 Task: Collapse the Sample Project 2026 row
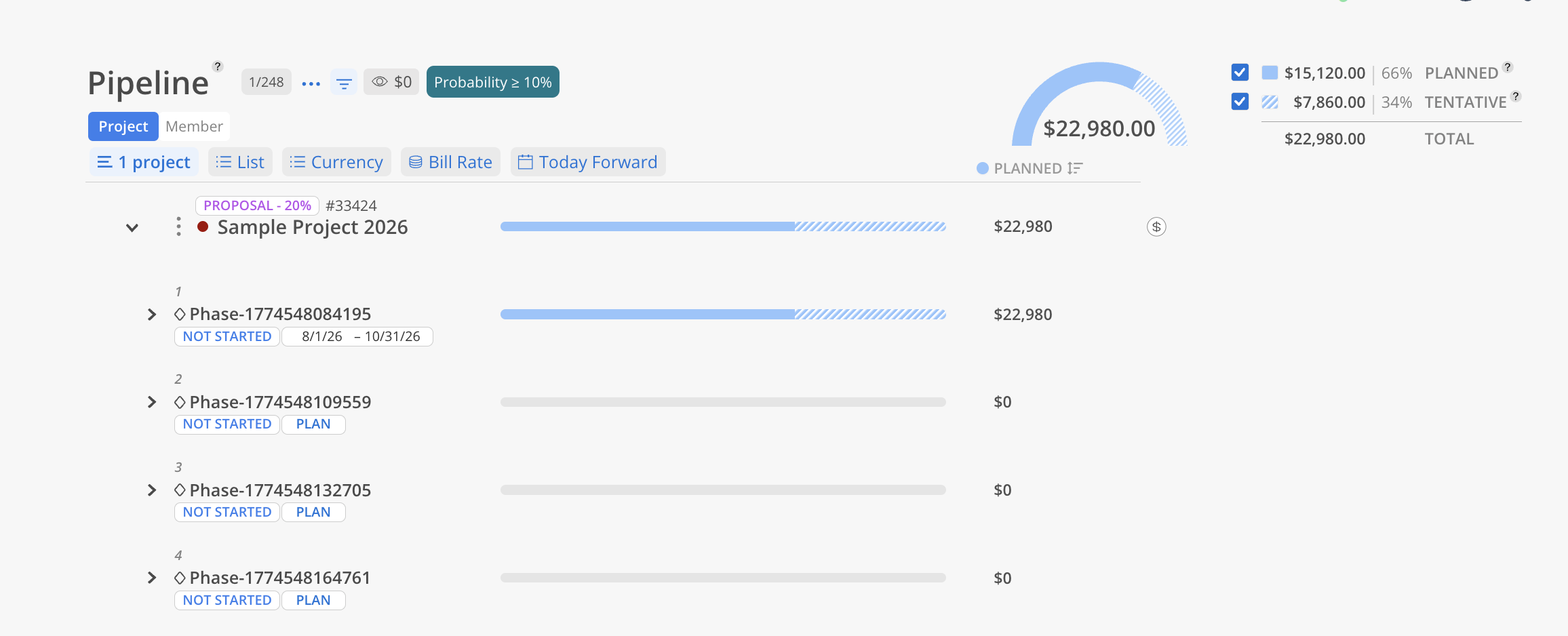pyautogui.click(x=132, y=228)
